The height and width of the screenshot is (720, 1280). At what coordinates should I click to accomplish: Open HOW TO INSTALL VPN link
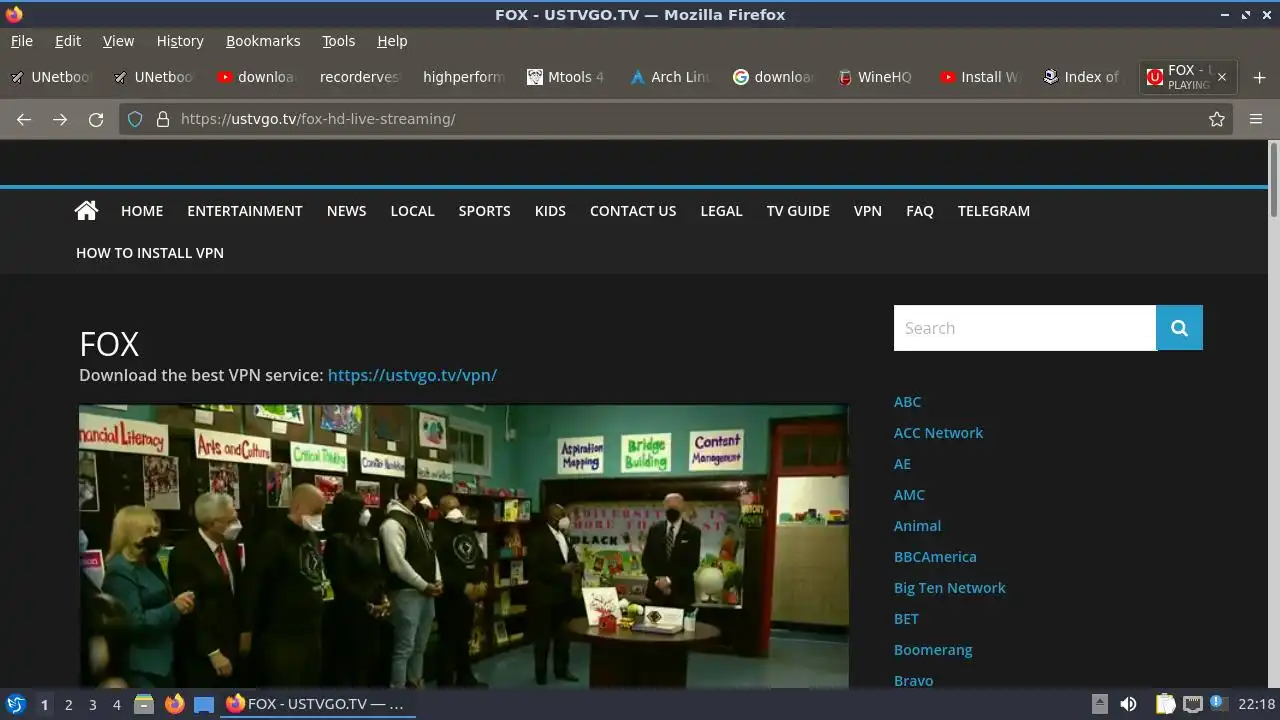(150, 253)
